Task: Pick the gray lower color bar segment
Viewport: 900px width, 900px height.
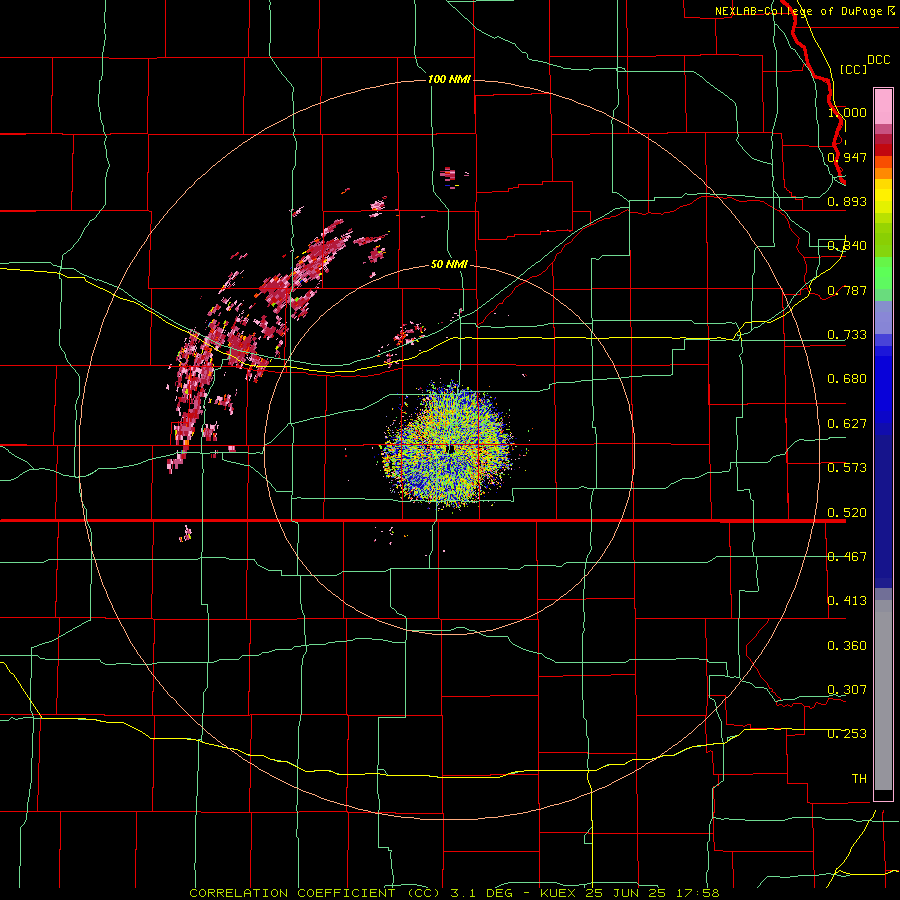Action: point(883,695)
